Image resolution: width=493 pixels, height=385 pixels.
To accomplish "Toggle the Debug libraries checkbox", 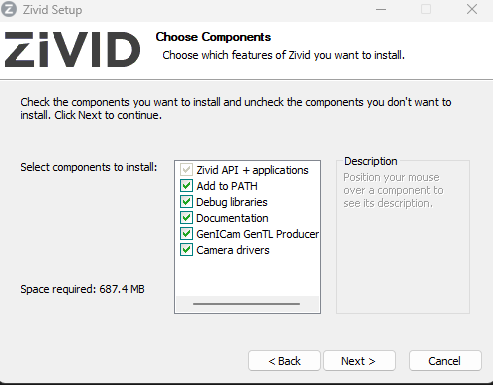I will (x=186, y=202).
